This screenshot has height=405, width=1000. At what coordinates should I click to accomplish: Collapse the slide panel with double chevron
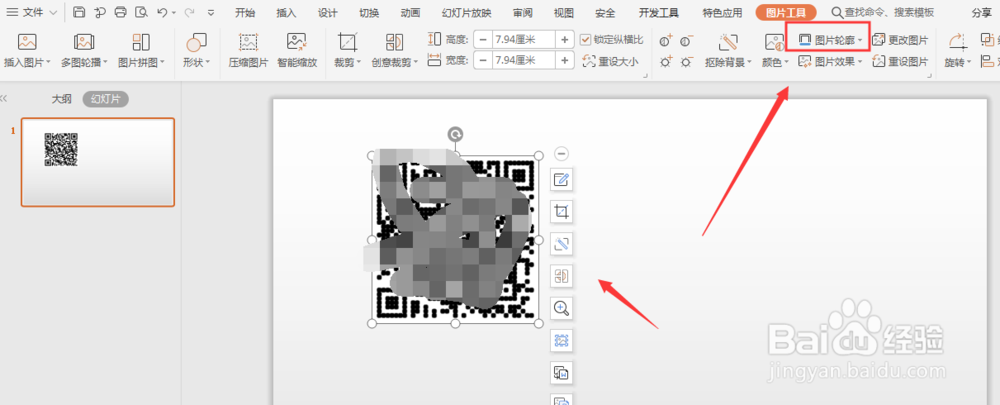pyautogui.click(x=4, y=99)
